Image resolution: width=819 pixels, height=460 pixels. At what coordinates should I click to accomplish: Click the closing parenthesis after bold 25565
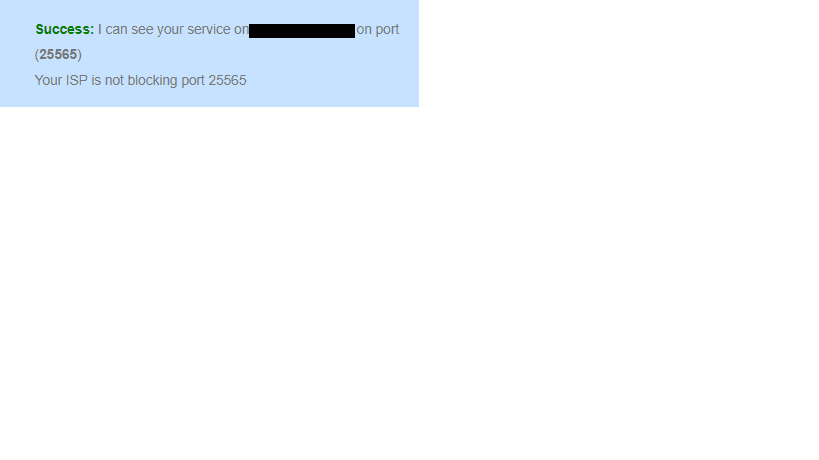(x=79, y=55)
